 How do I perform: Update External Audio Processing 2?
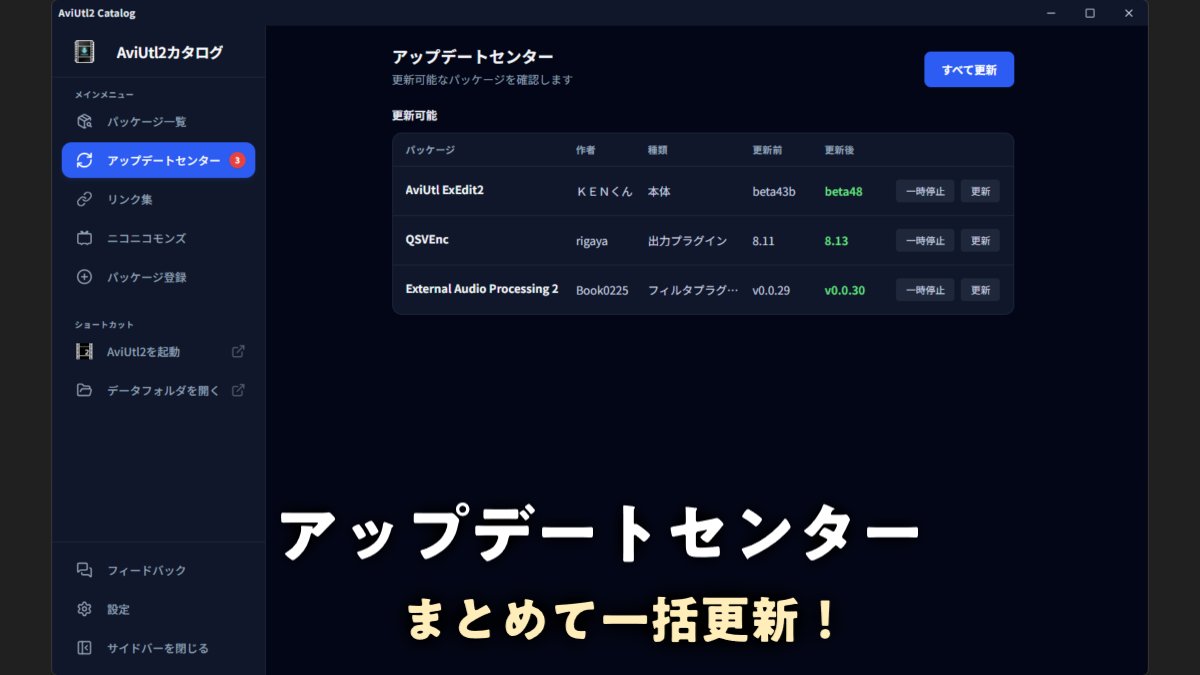(x=980, y=290)
